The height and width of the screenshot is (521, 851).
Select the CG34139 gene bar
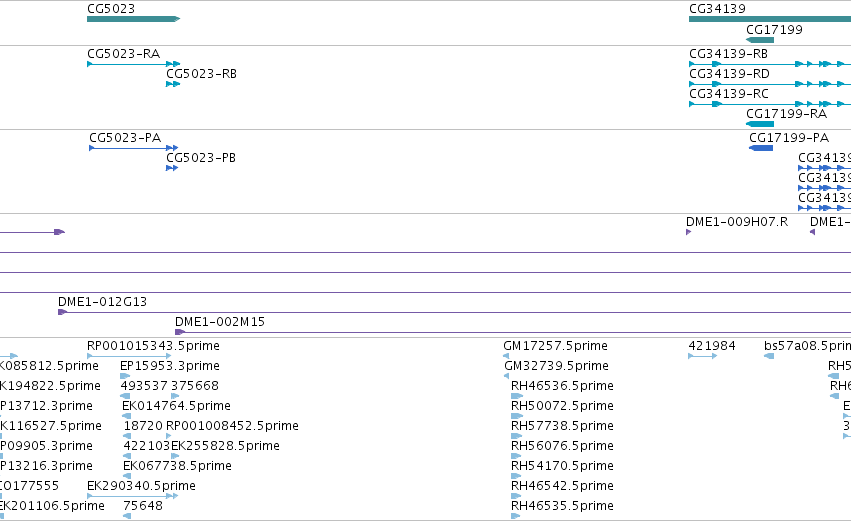point(770,19)
